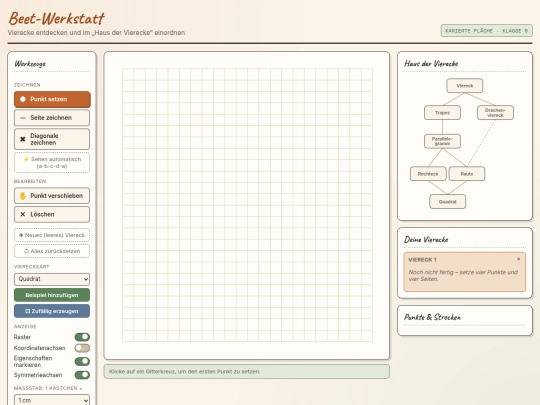The image size is (540, 405).
Task: Enable Seiten automatisch (a-b-c-d-a)
Action: click(52, 163)
